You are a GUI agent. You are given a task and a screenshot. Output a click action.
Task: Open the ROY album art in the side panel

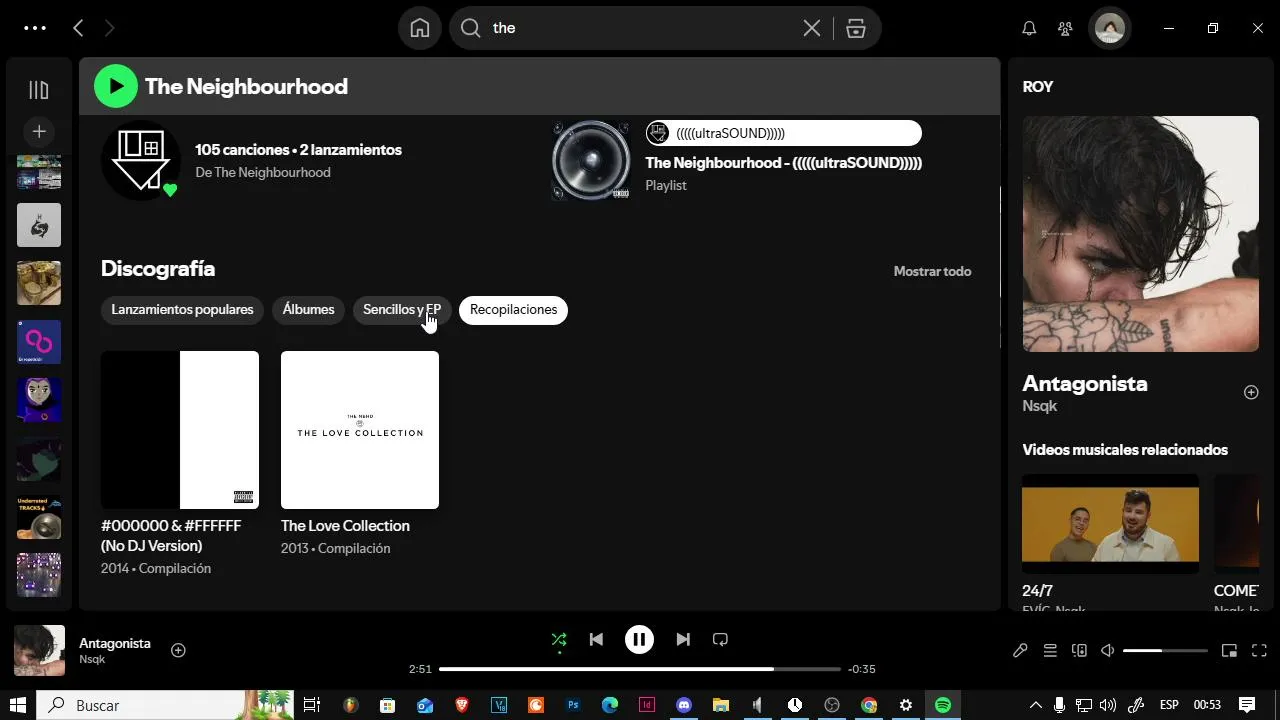point(1141,234)
